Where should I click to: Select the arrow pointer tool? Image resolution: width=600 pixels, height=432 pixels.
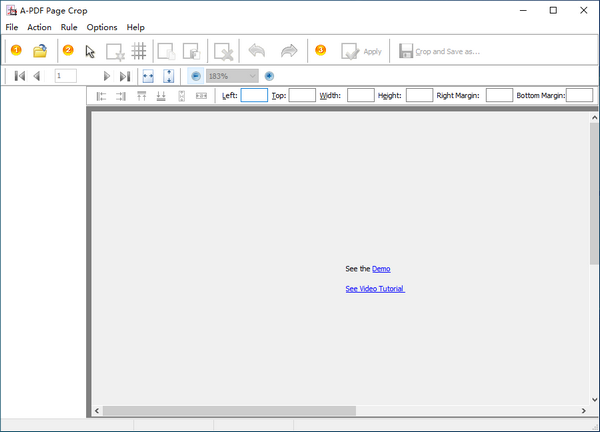point(90,51)
